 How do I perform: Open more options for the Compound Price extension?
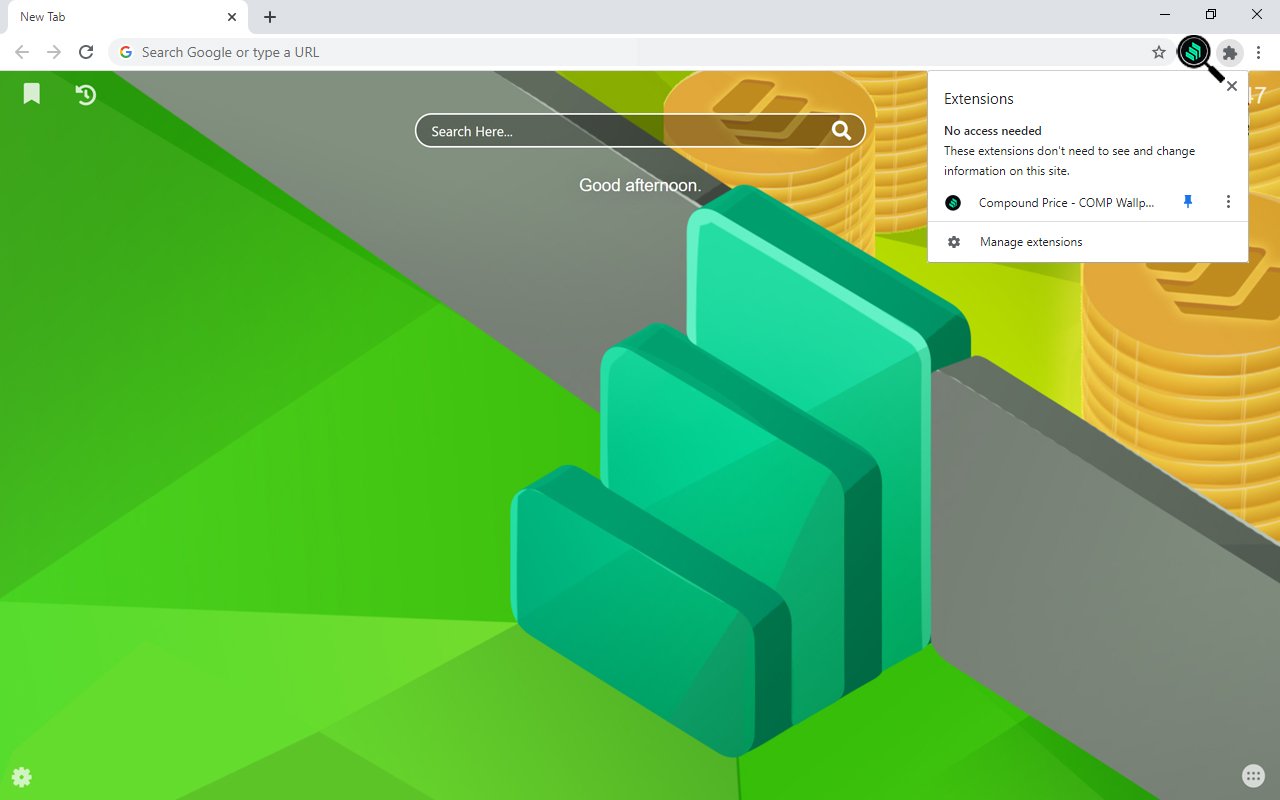click(x=1228, y=202)
